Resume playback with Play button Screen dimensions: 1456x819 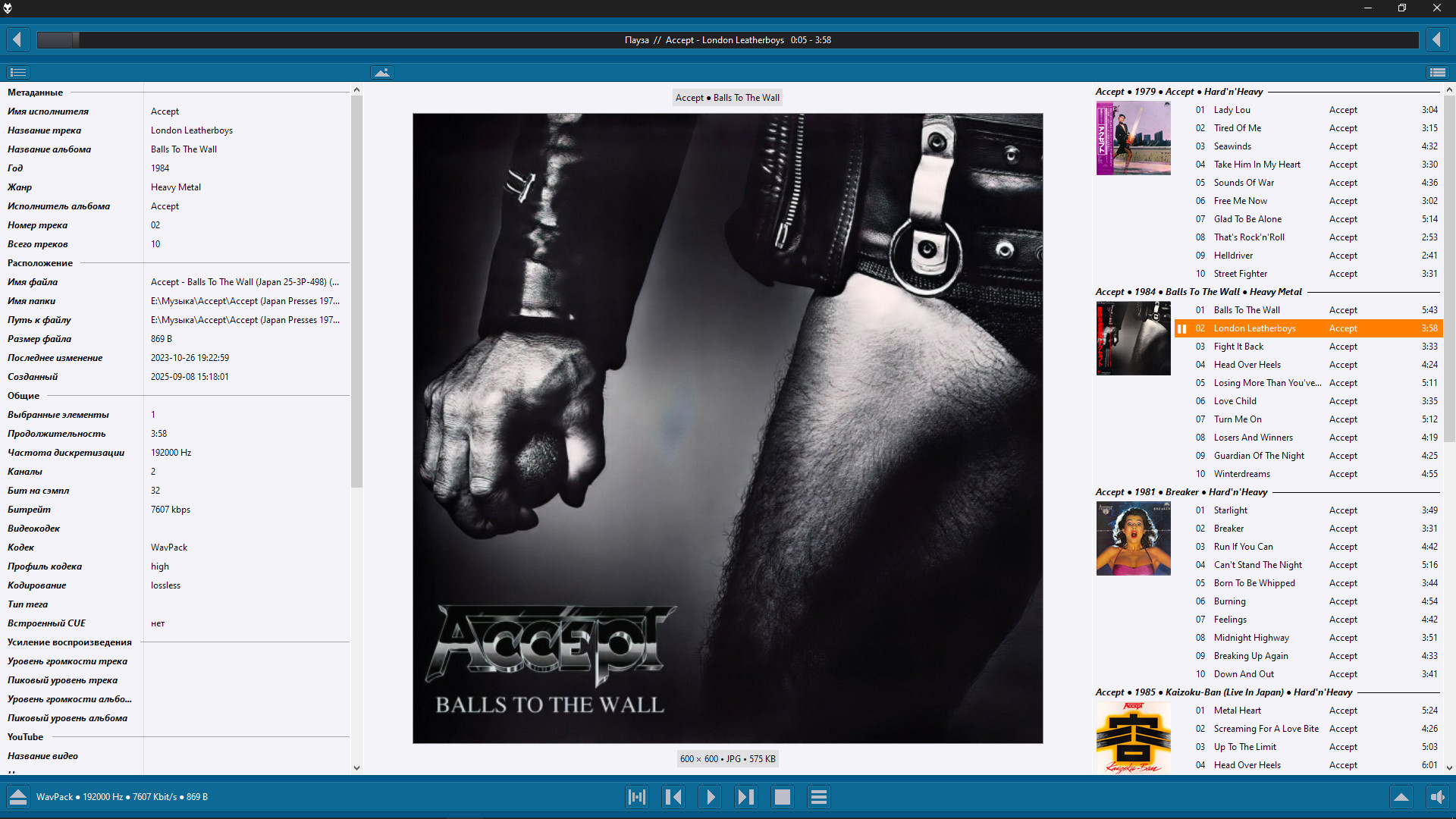(x=710, y=797)
